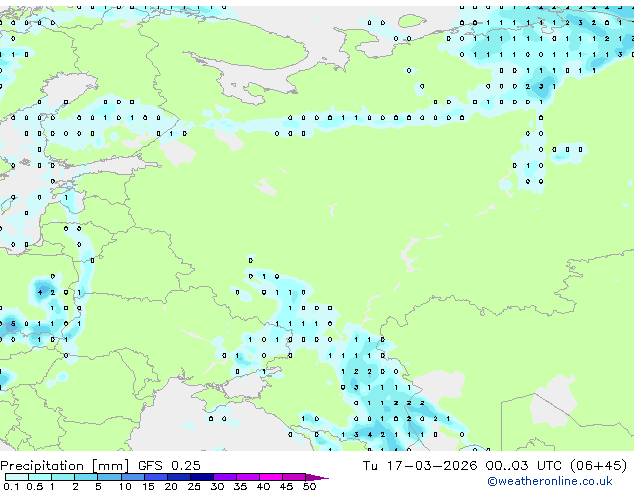
Task: Select the 30–35 mm violet legend swatch
Action: [225, 477]
